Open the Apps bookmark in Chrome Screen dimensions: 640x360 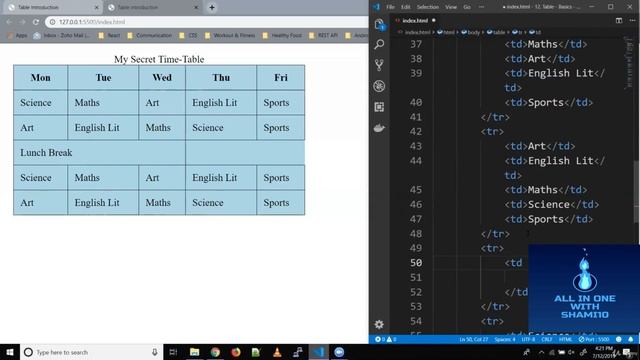pyautogui.click(x=18, y=36)
